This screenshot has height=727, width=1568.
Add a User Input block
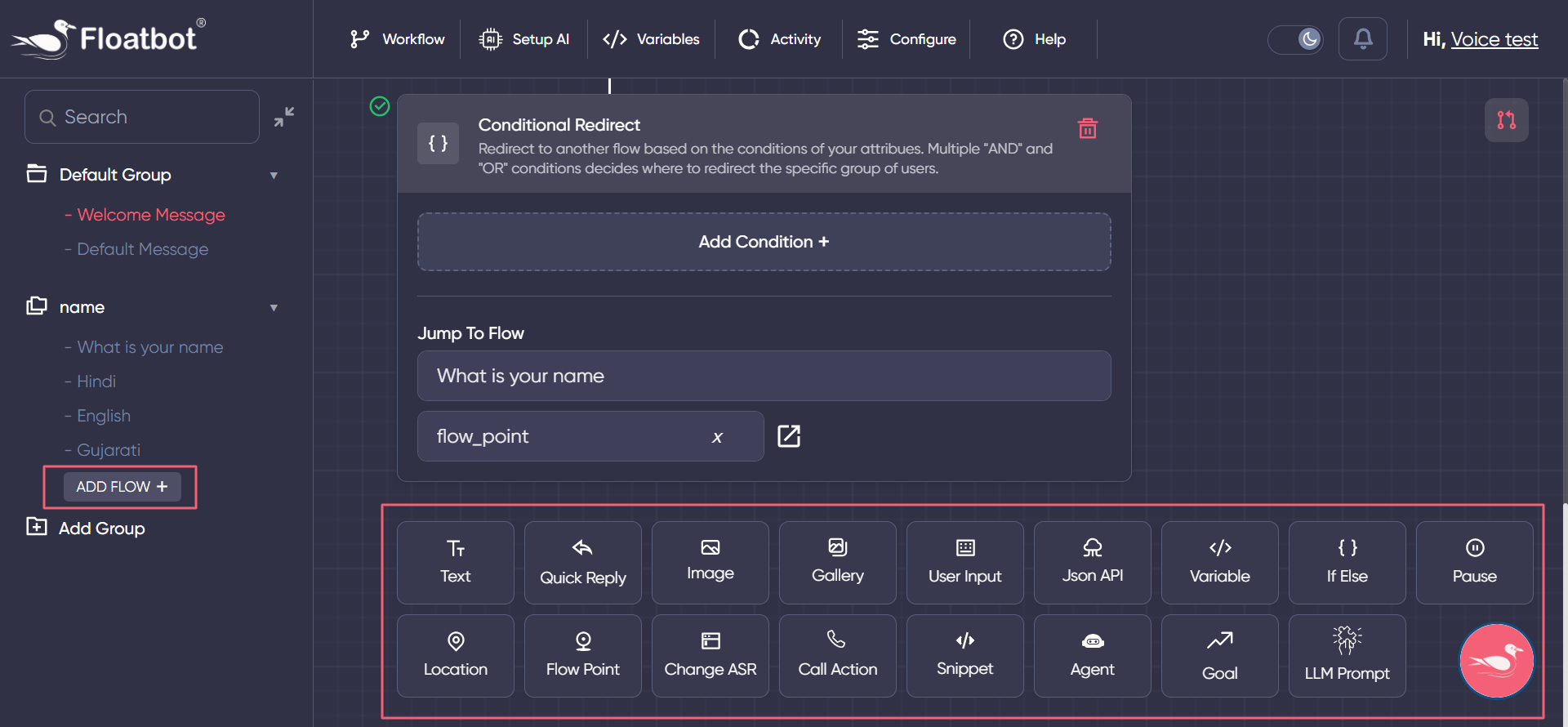pyautogui.click(x=965, y=563)
